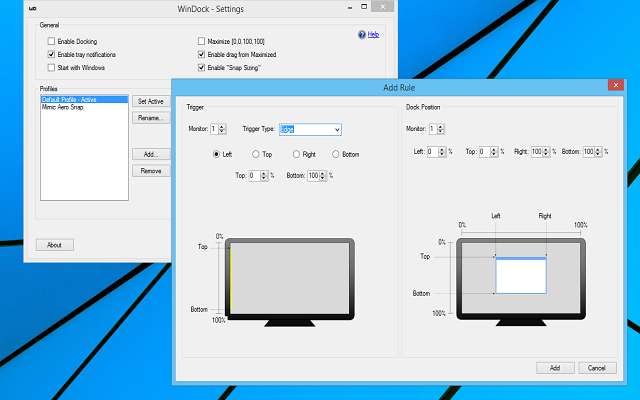This screenshot has height=400, width=640.
Task: Toggle Enable tray notifications checkbox
Action: tap(52, 54)
